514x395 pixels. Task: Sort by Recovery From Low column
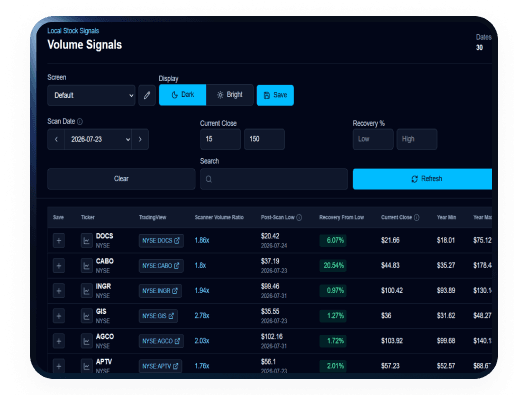tap(341, 217)
